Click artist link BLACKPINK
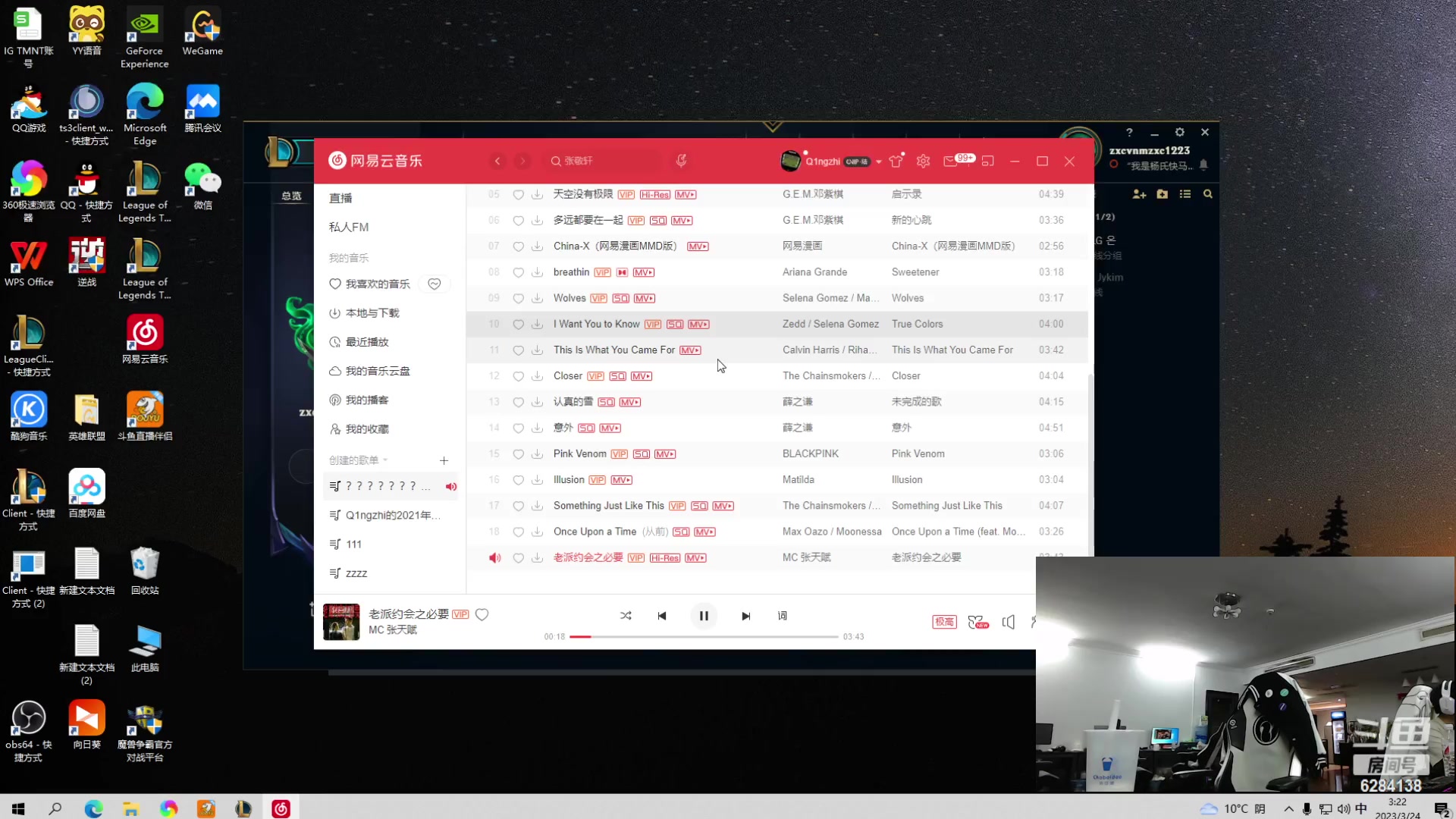This screenshot has height=819, width=1456. (x=811, y=454)
